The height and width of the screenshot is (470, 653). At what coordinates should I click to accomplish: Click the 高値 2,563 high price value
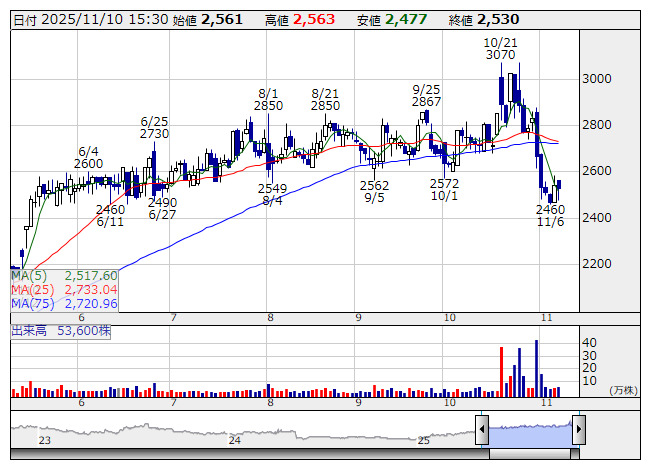click(300, 20)
